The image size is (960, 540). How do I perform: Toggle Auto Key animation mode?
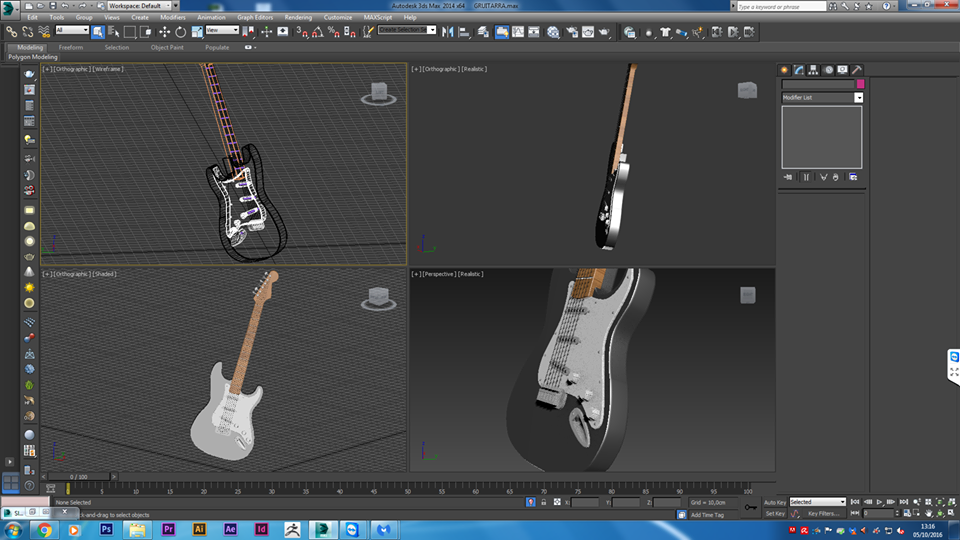[x=774, y=502]
